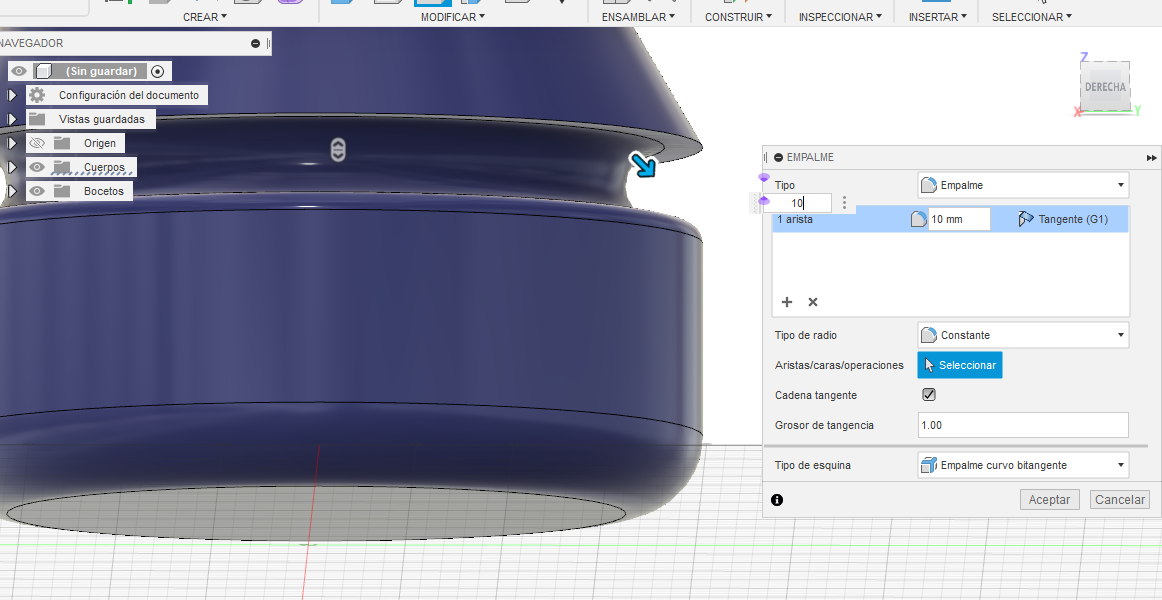
Task: Activate the (Sin guardar) component radio button
Action: click(157, 71)
